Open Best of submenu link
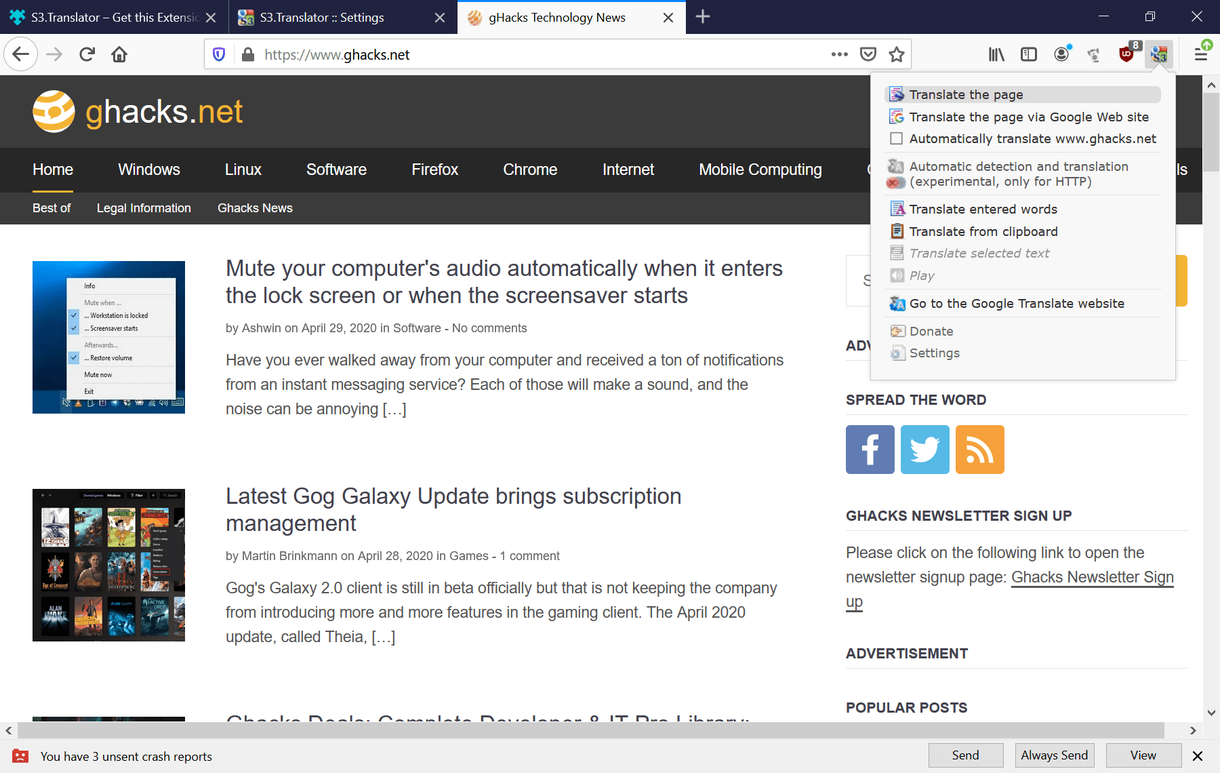Screen dimensions: 1220x773 tap(52, 208)
